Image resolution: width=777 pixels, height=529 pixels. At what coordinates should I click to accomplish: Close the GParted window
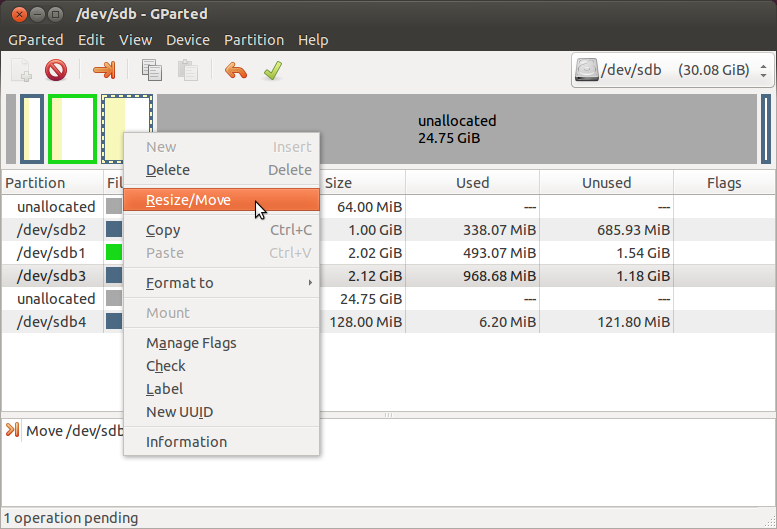19,14
